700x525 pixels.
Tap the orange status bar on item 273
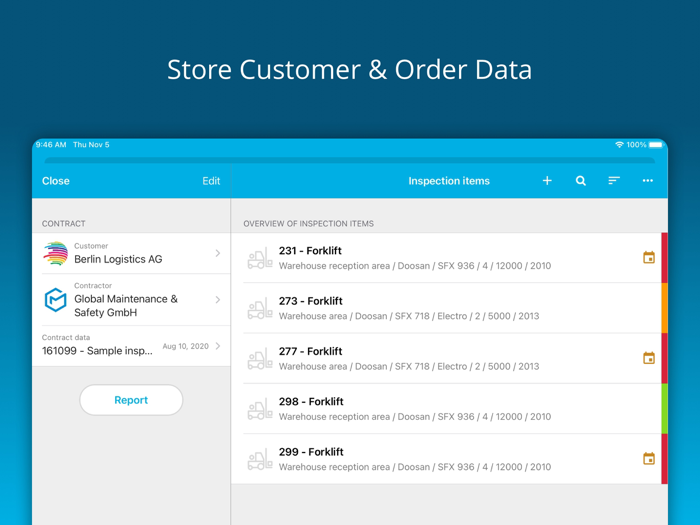coord(664,308)
